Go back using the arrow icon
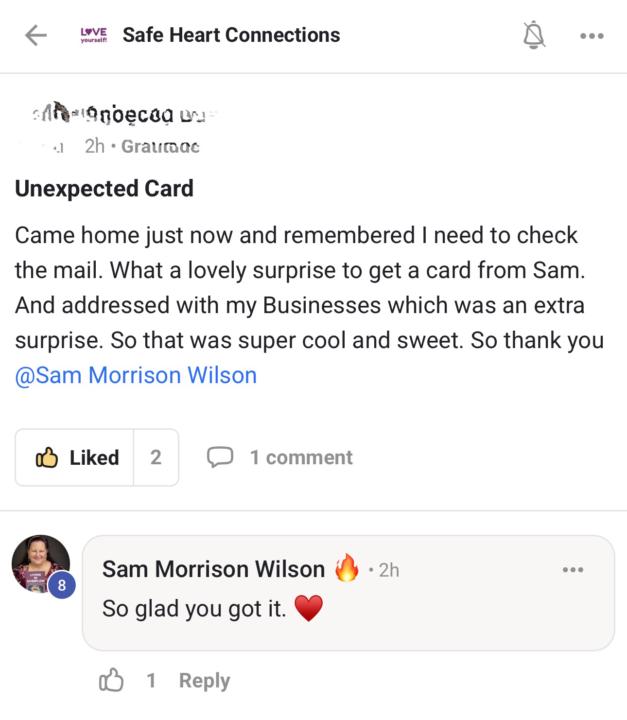Screen dimensions: 627x720 [x=36, y=35]
